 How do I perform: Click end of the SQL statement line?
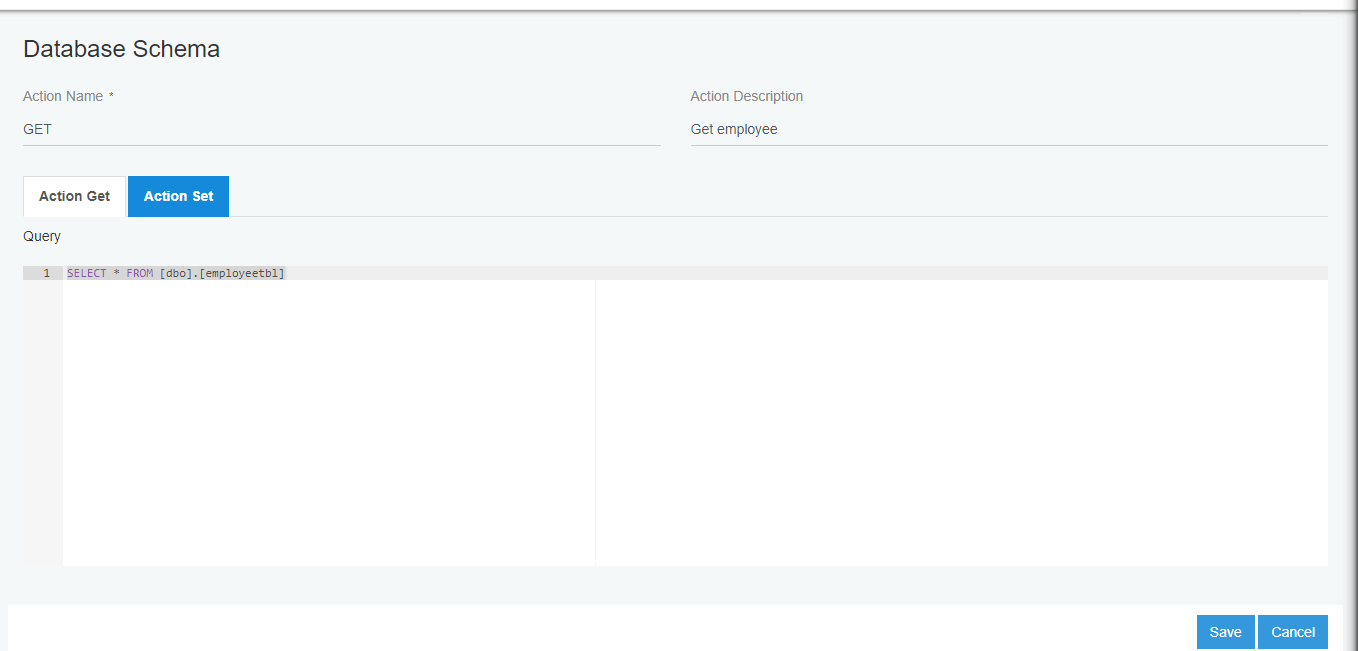click(x=286, y=272)
